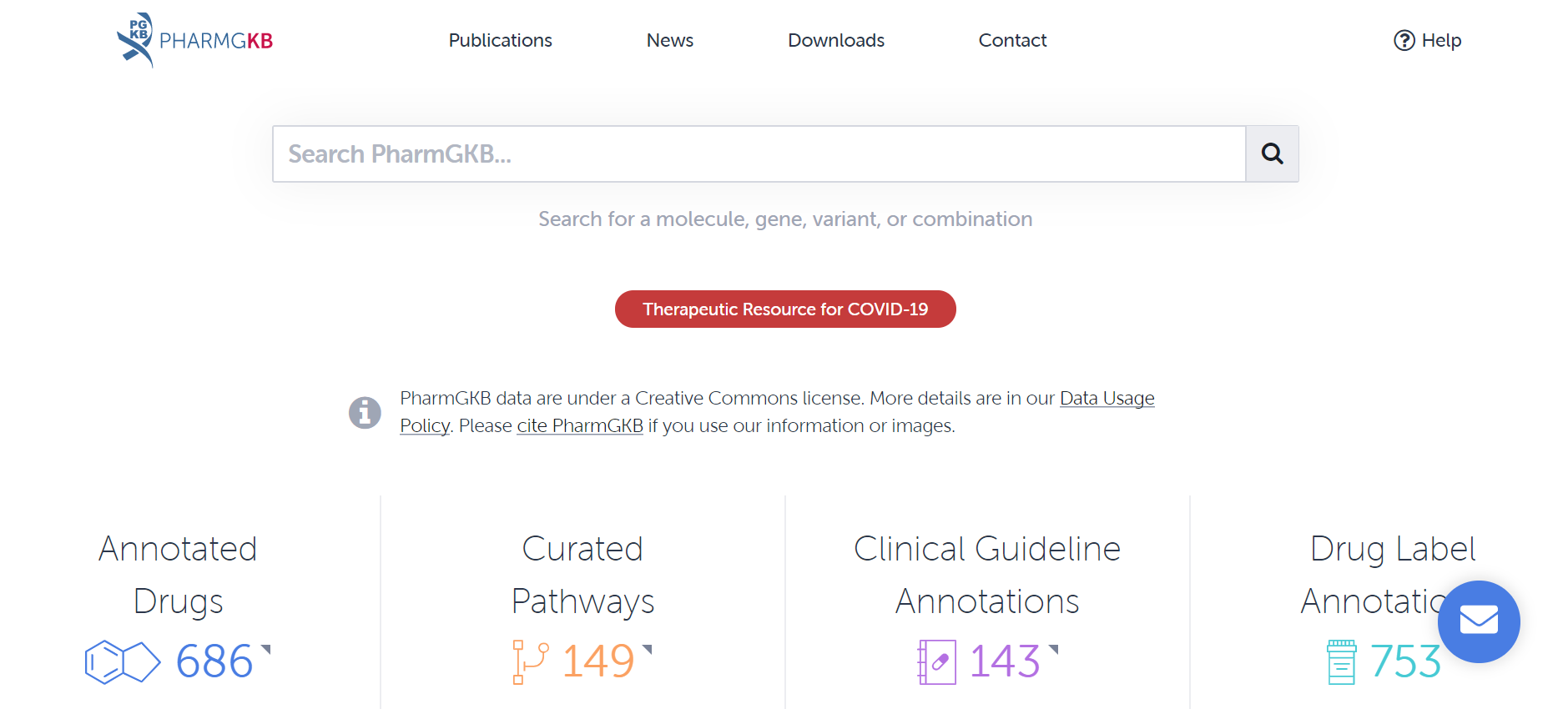Click the Curated Pathways branch icon
This screenshot has height=709, width=1568.
pyautogui.click(x=530, y=661)
